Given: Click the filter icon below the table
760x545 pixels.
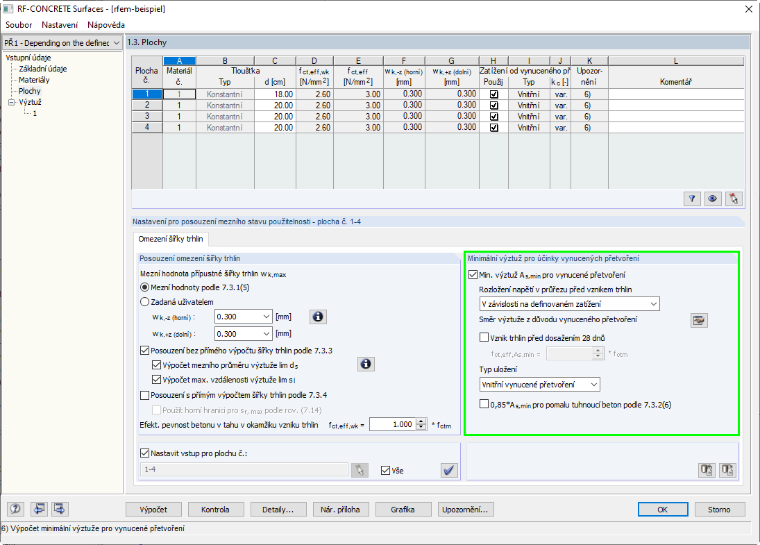Looking at the screenshot, I should pos(692,198).
